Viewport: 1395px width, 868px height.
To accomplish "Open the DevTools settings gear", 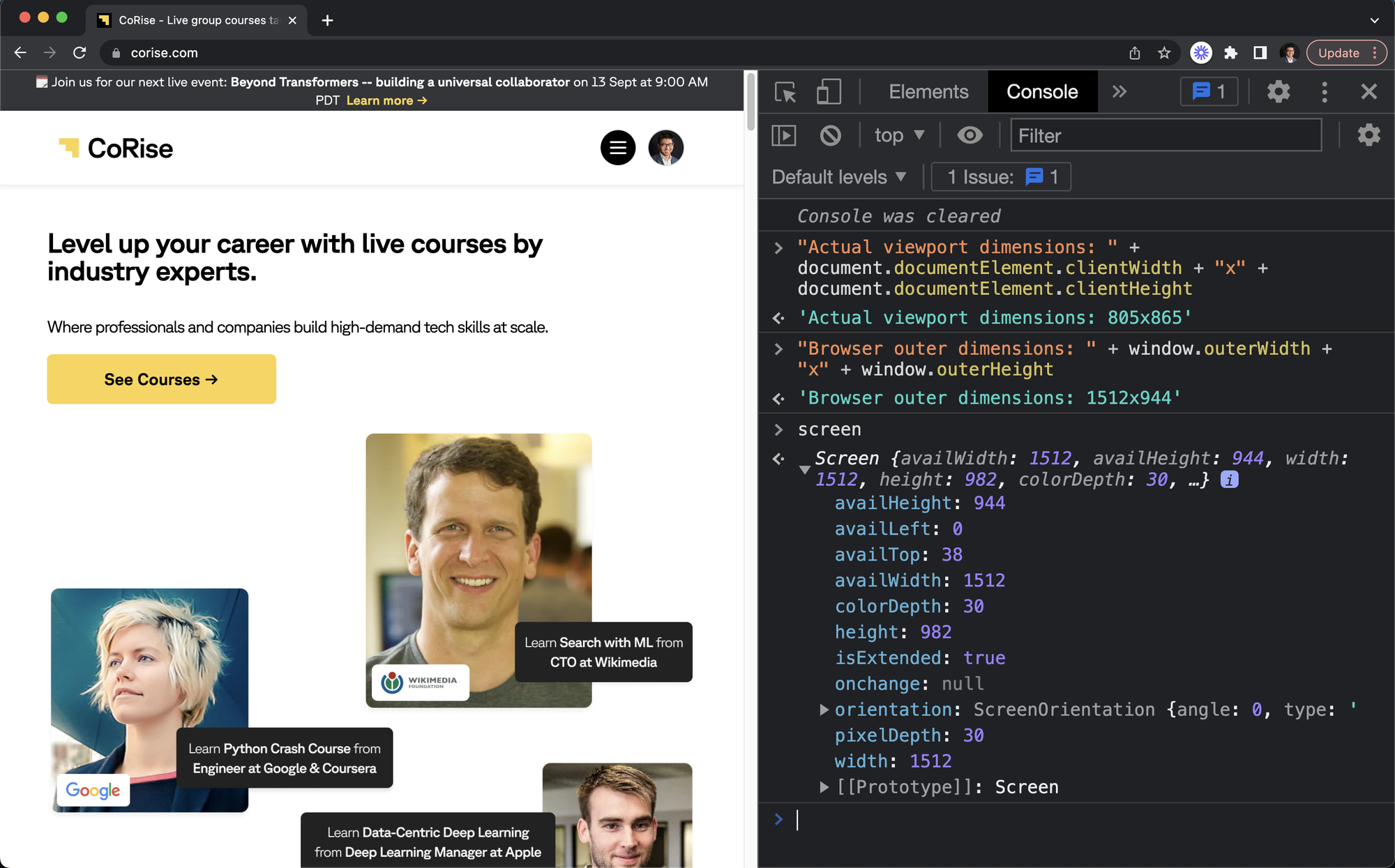I will (1278, 92).
